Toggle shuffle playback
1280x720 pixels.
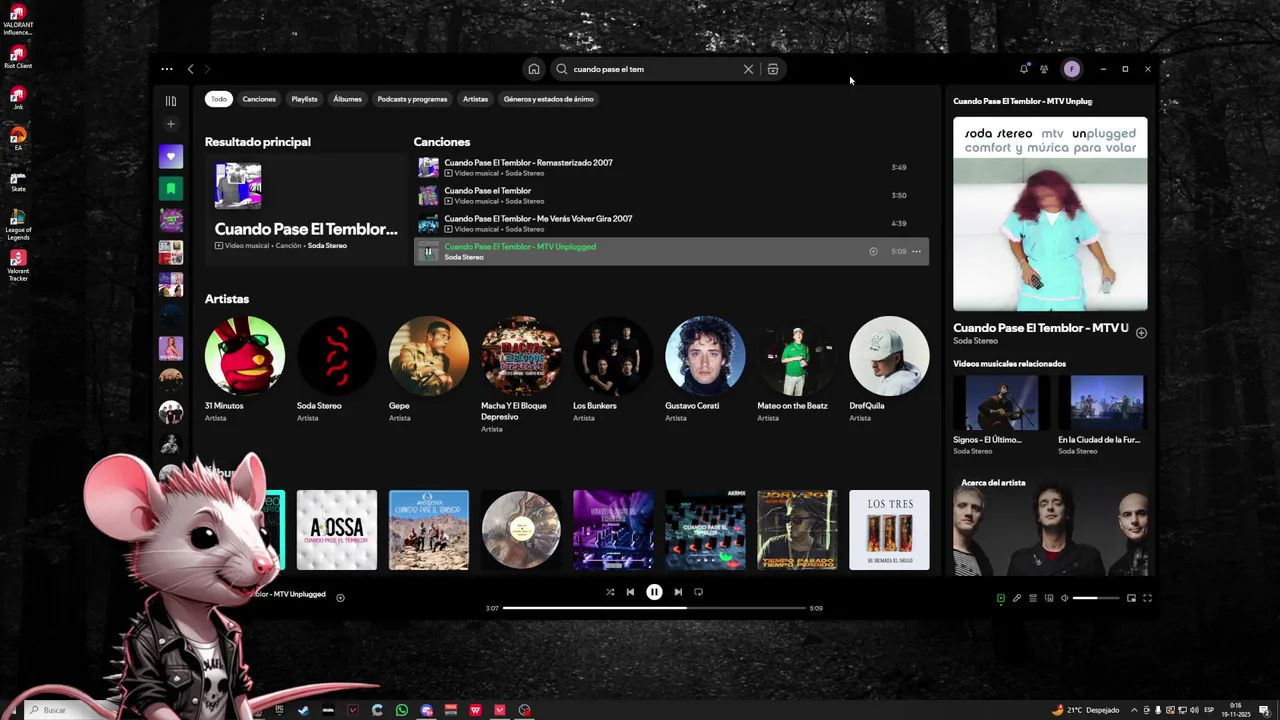click(x=610, y=592)
